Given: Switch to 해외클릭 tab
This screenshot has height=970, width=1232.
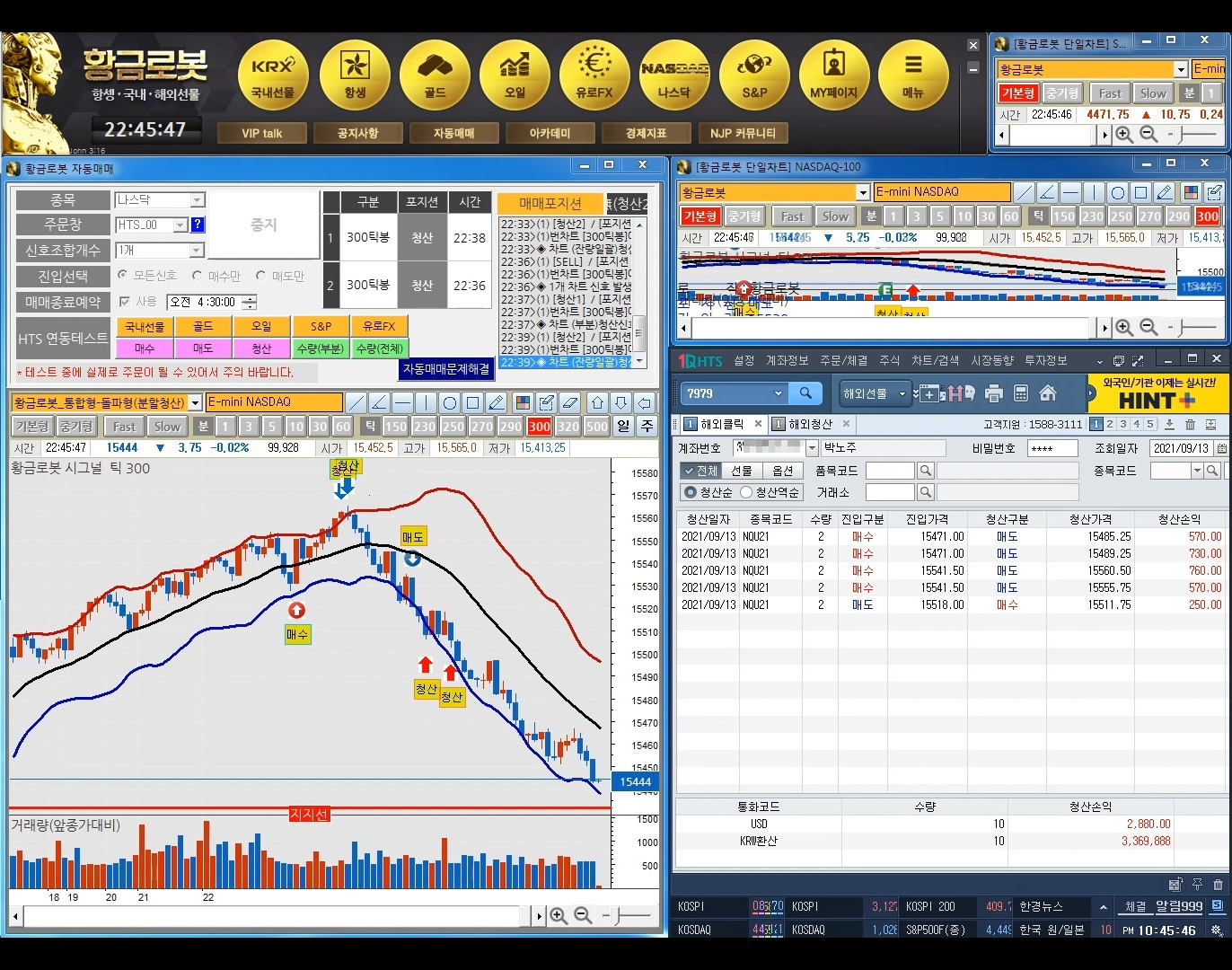Looking at the screenshot, I should [722, 424].
